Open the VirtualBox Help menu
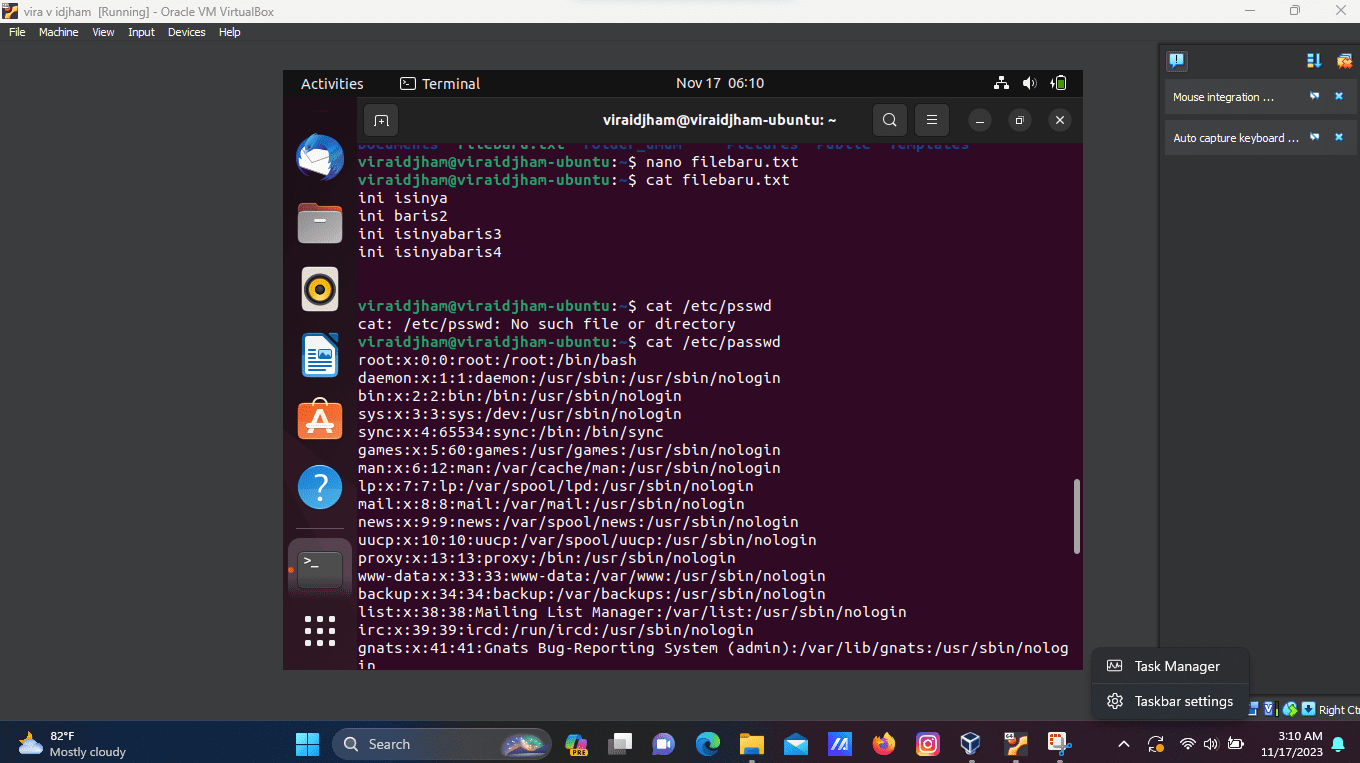Viewport: 1360px width, 763px height. click(x=230, y=32)
